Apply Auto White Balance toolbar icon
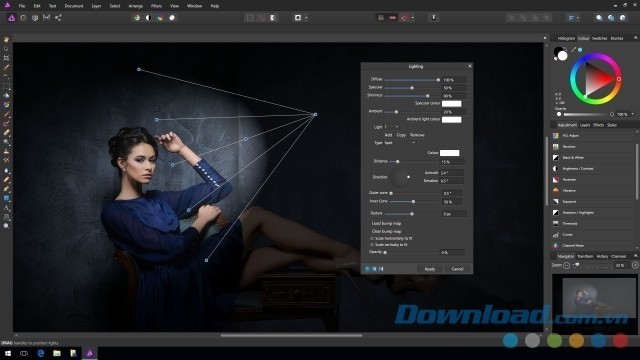The height and width of the screenshot is (360, 640). tap(172, 18)
